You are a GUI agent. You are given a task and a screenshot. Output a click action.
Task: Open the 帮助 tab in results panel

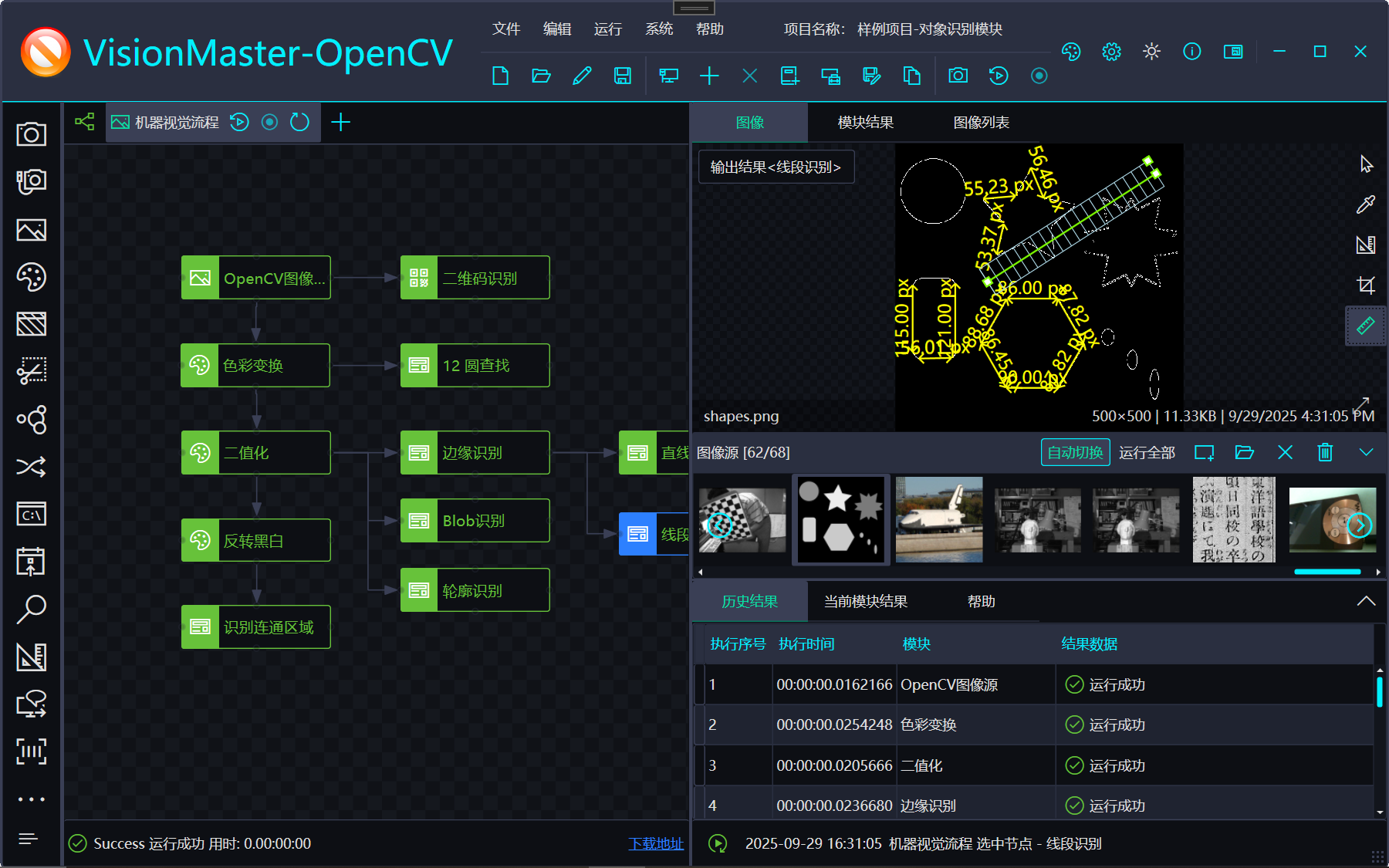click(x=982, y=602)
